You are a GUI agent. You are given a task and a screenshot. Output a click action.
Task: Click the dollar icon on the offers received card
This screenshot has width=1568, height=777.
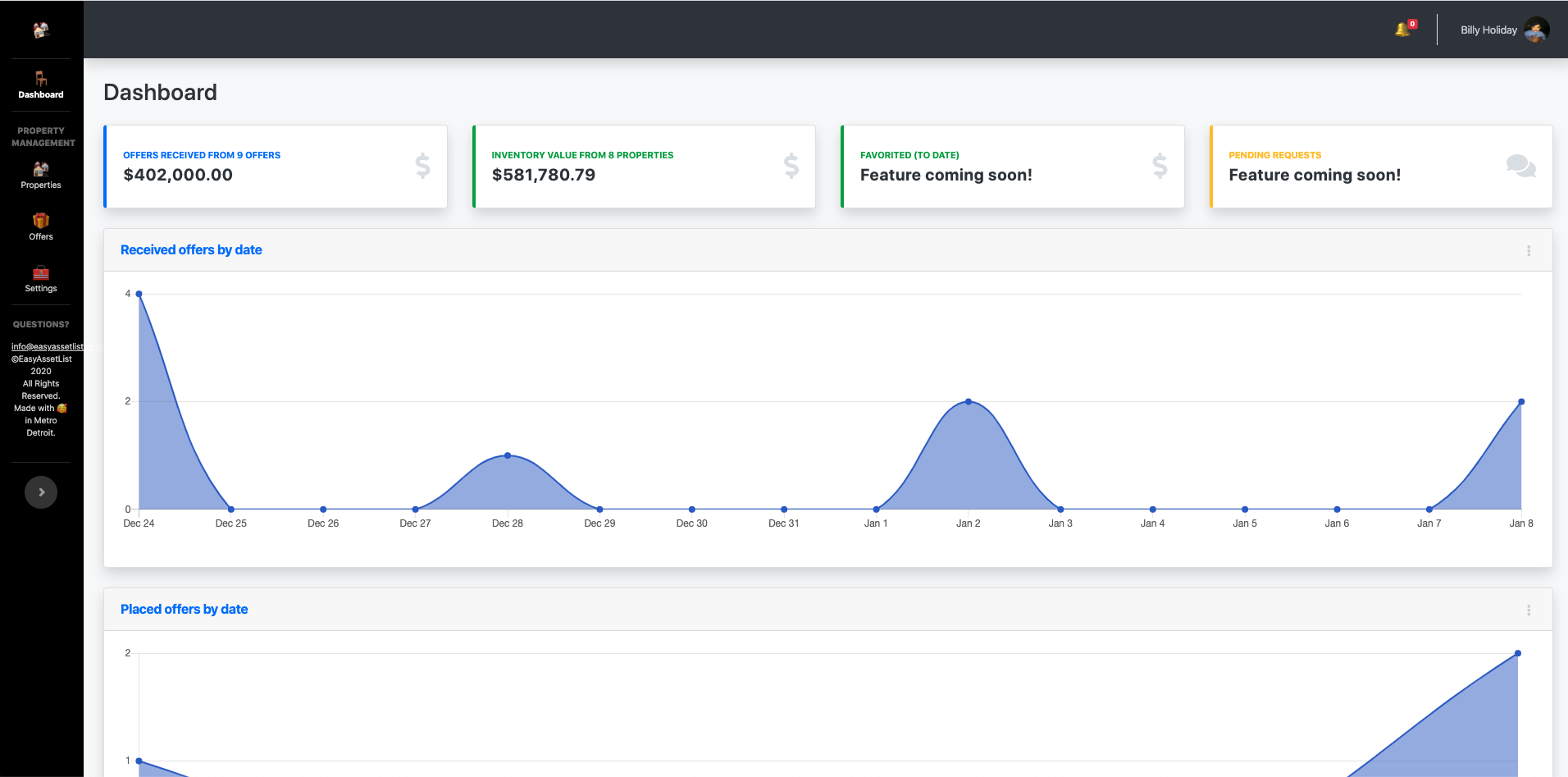tap(422, 167)
